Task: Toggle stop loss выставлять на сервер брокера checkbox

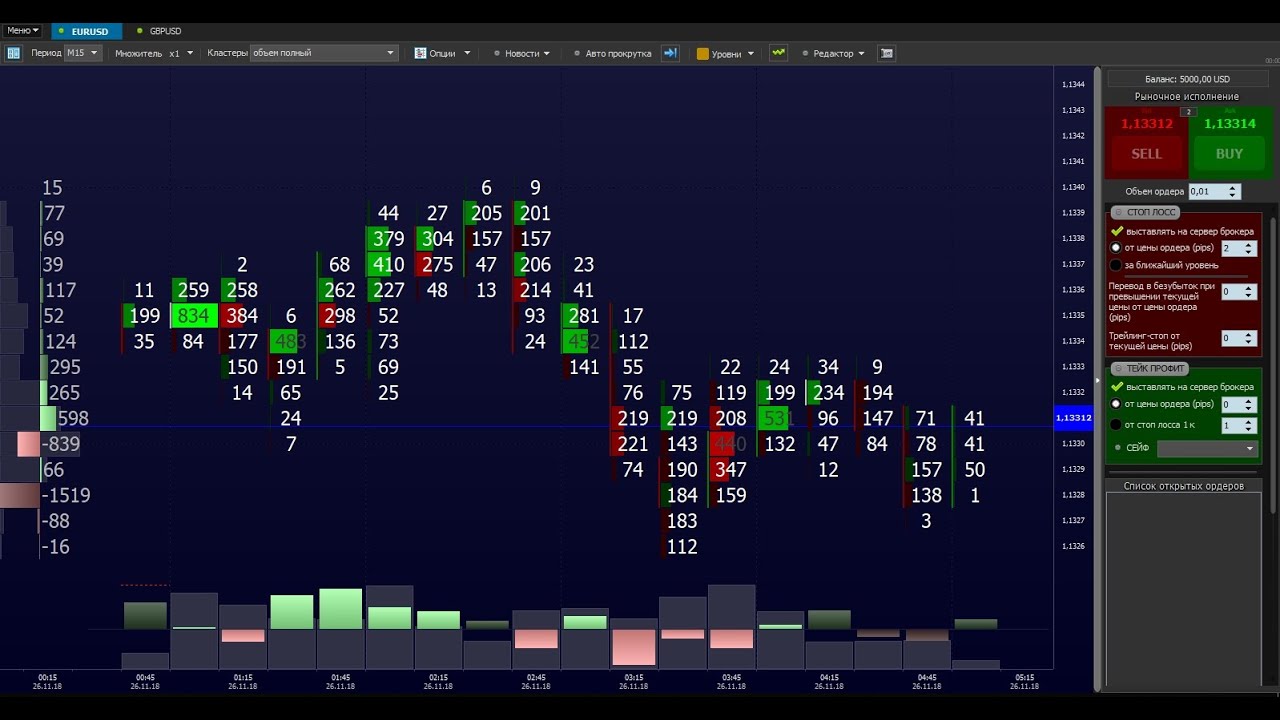Action: (1118, 231)
